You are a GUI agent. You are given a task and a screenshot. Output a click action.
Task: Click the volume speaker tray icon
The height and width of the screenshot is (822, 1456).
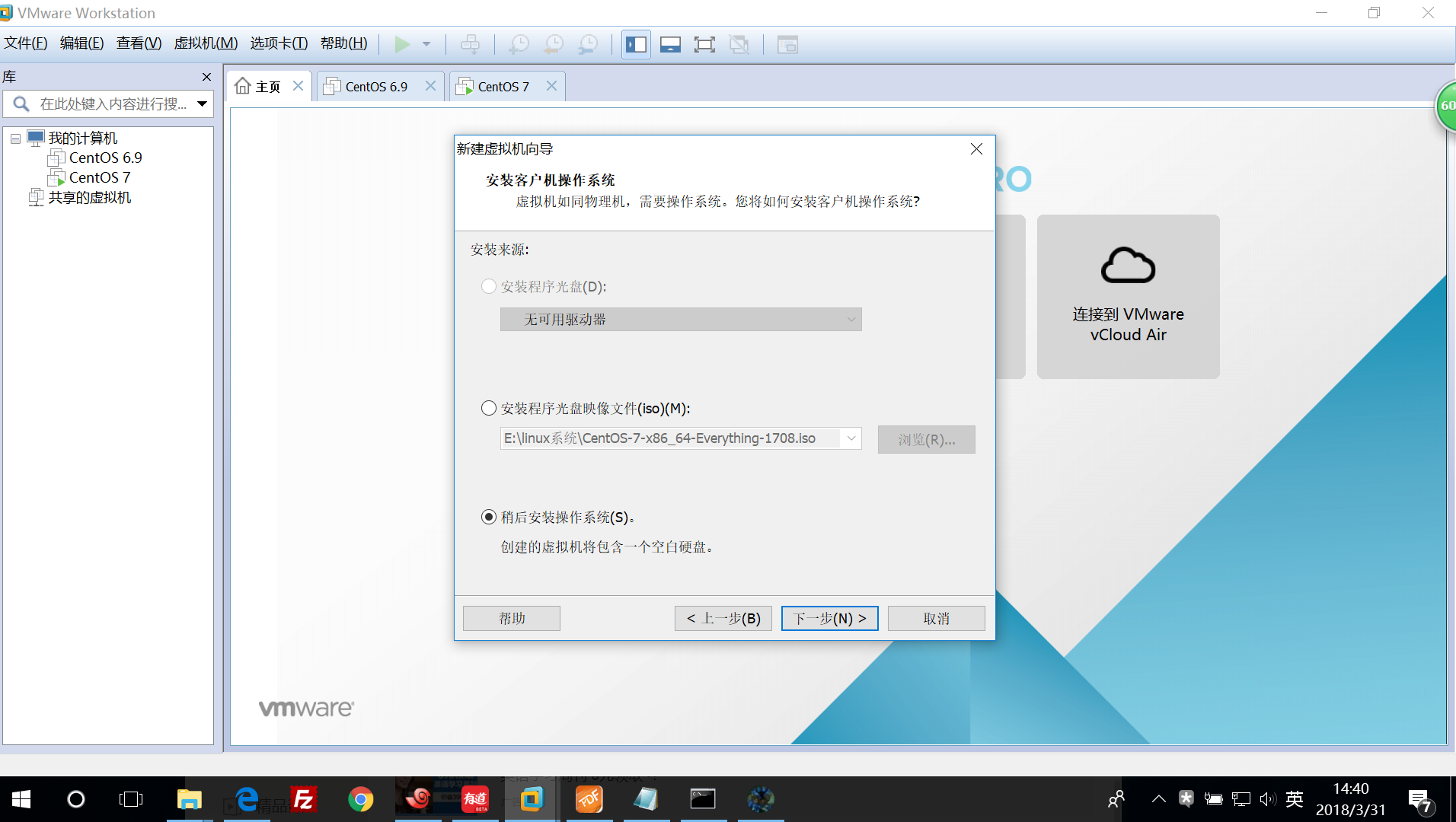coord(1267,799)
